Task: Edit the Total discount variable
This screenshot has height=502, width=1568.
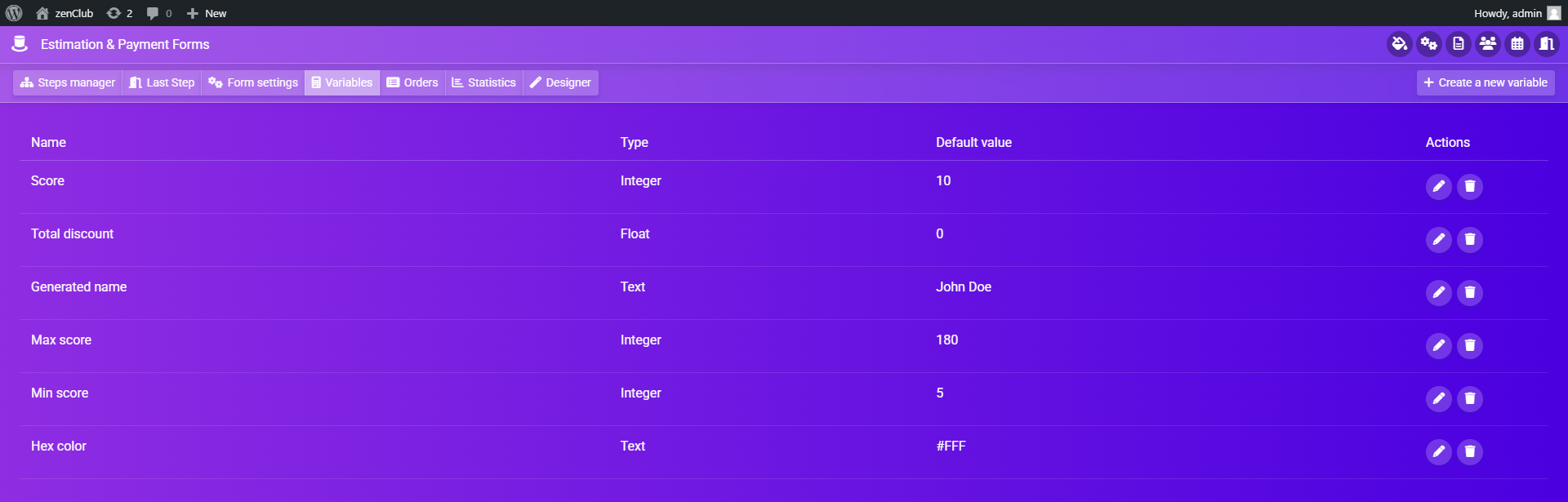Action: coord(1439,240)
